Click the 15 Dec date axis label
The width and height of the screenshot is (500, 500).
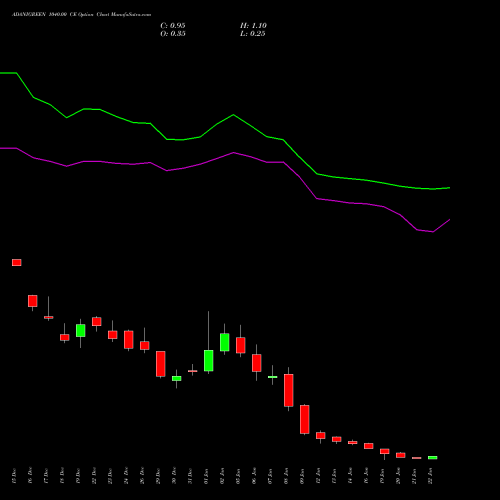[14, 476]
